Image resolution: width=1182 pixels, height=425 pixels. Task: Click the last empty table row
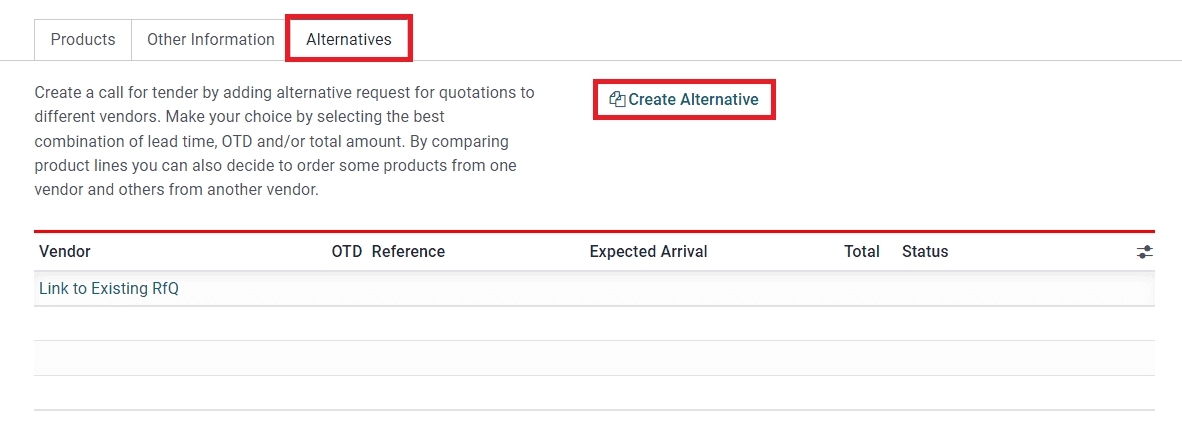click(594, 393)
